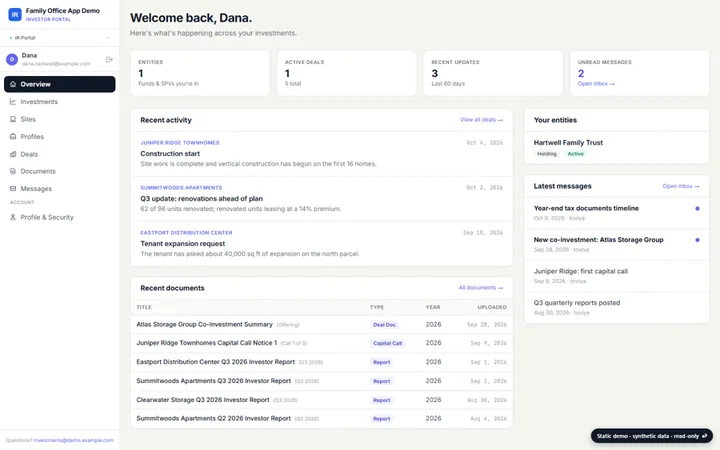This screenshot has height=450, width=720.
Task: Go to Investments in the sidebar
Action: click(60, 101)
